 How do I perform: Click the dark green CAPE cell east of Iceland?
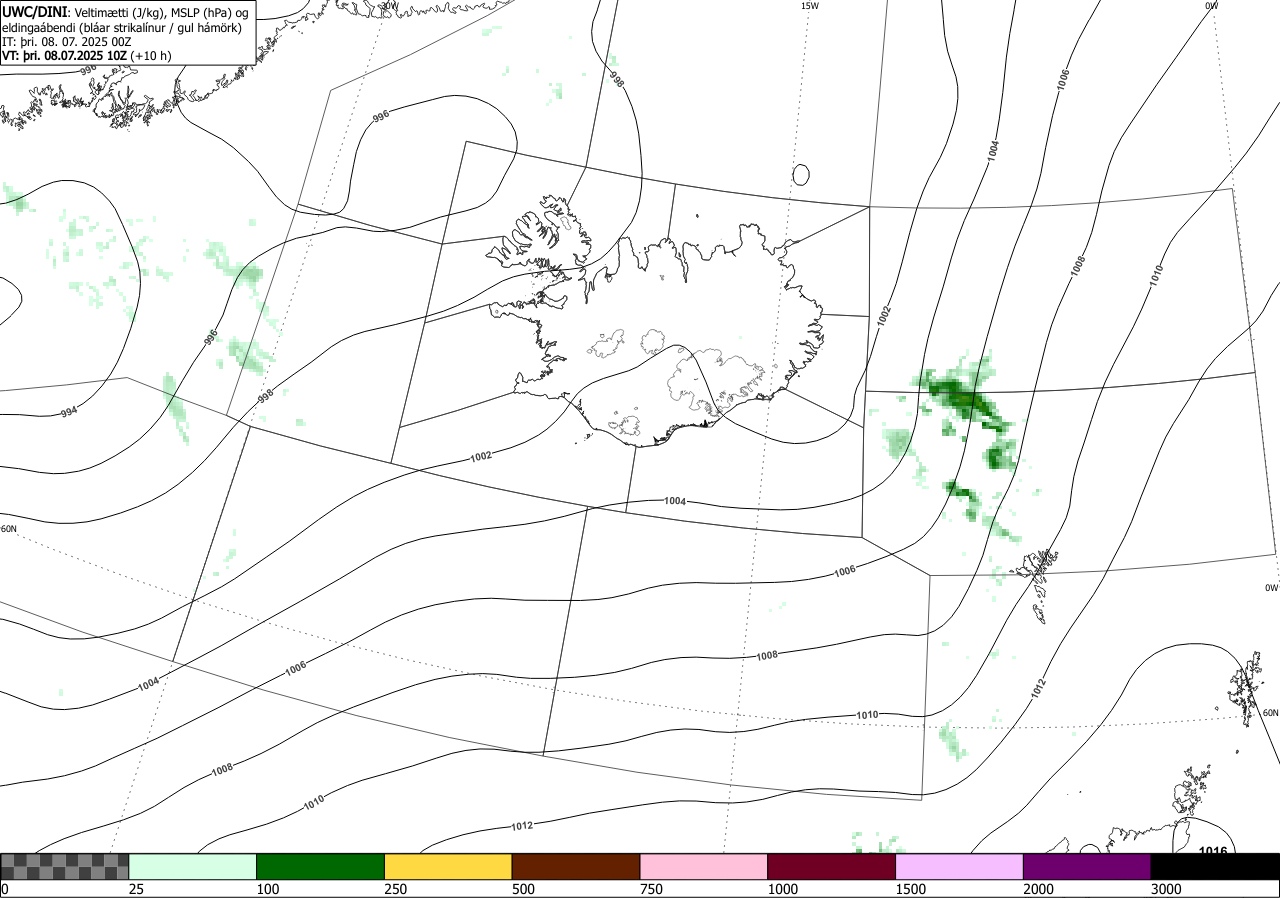point(960,396)
